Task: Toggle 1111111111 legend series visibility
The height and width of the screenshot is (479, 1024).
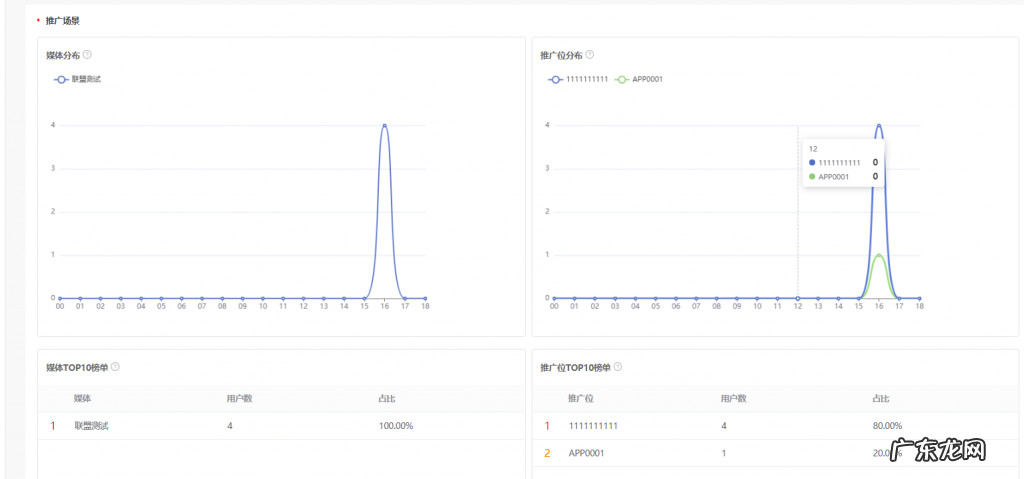Action: 578,78
